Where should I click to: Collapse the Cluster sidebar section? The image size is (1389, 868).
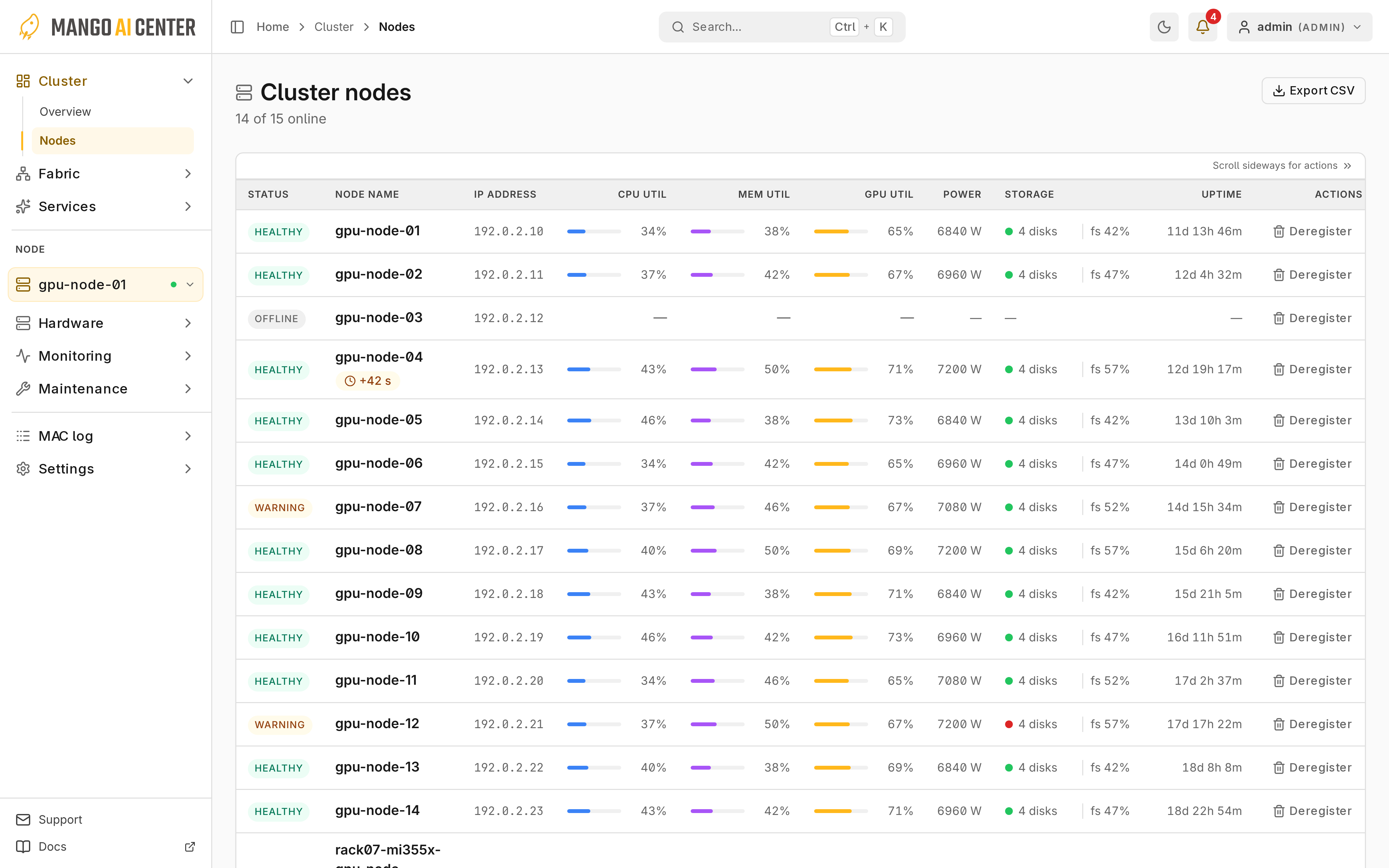coord(105,81)
